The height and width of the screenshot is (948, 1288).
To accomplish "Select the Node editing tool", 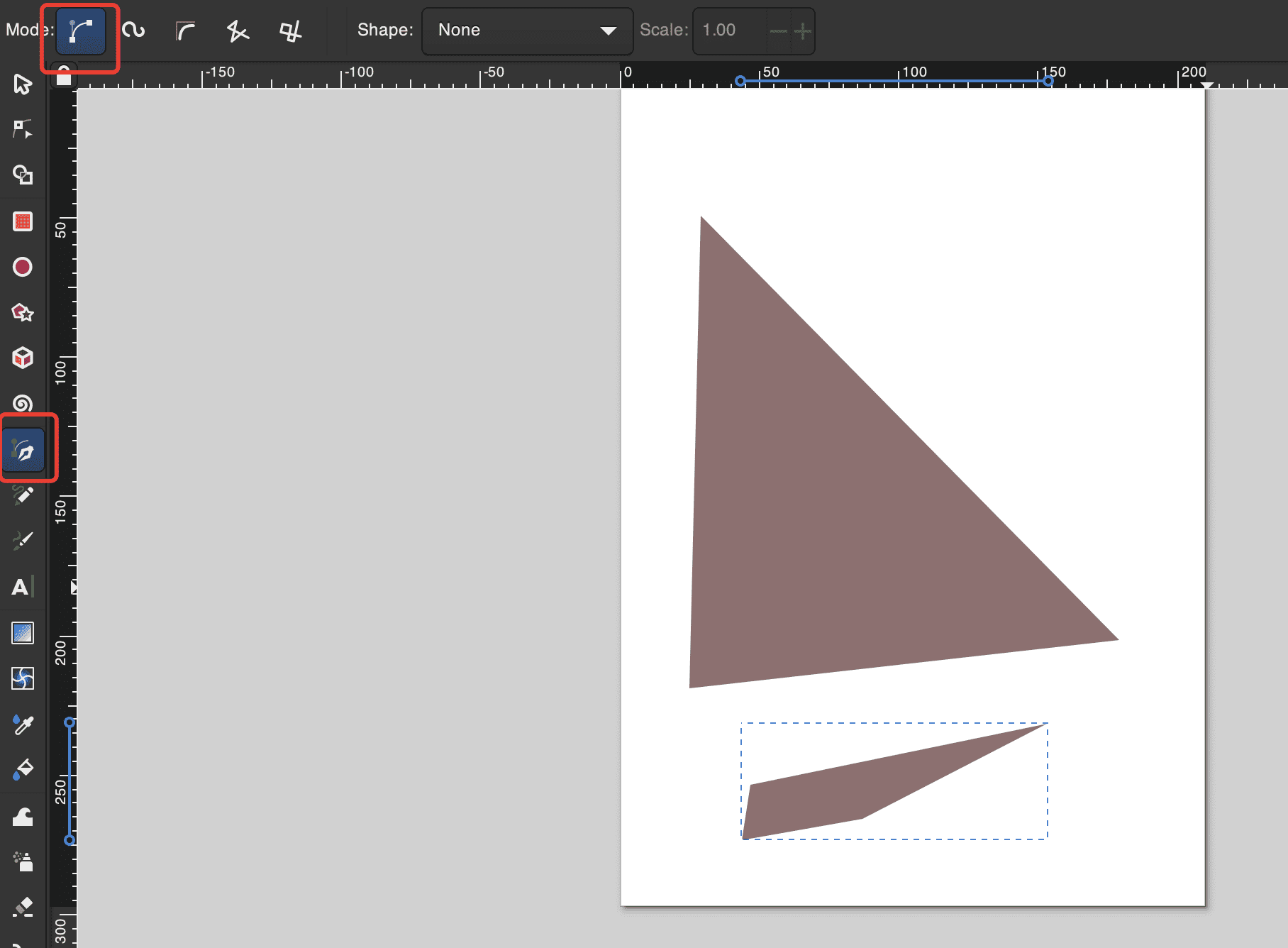I will 23,129.
